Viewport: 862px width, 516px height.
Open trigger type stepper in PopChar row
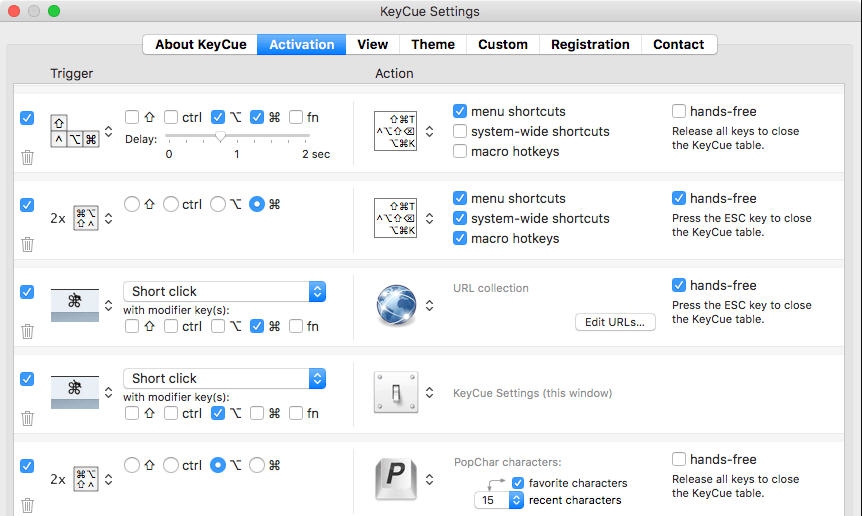point(109,479)
